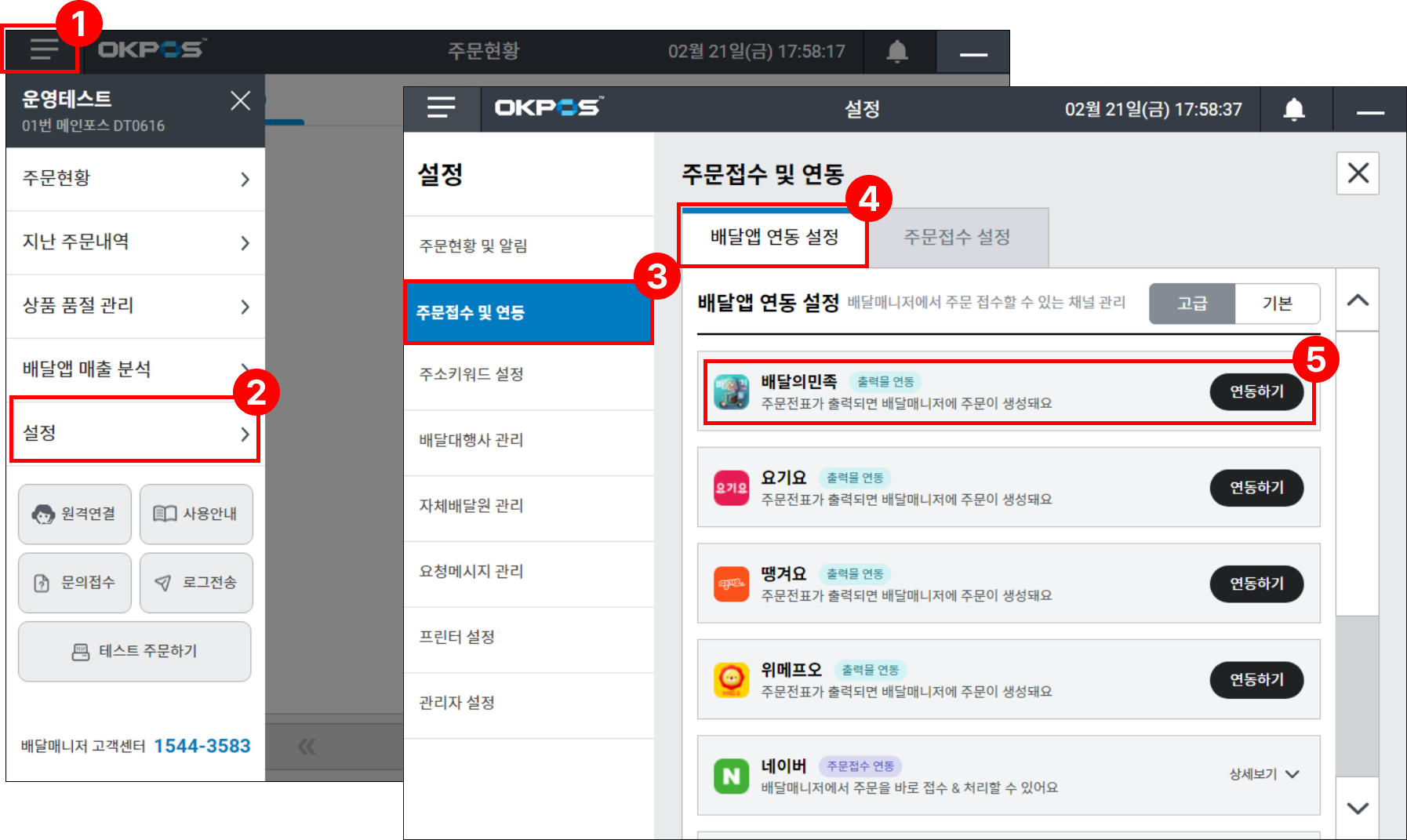This screenshot has height=840, width=1407.
Task: Click the Yogiyo app icon
Action: tap(731, 488)
